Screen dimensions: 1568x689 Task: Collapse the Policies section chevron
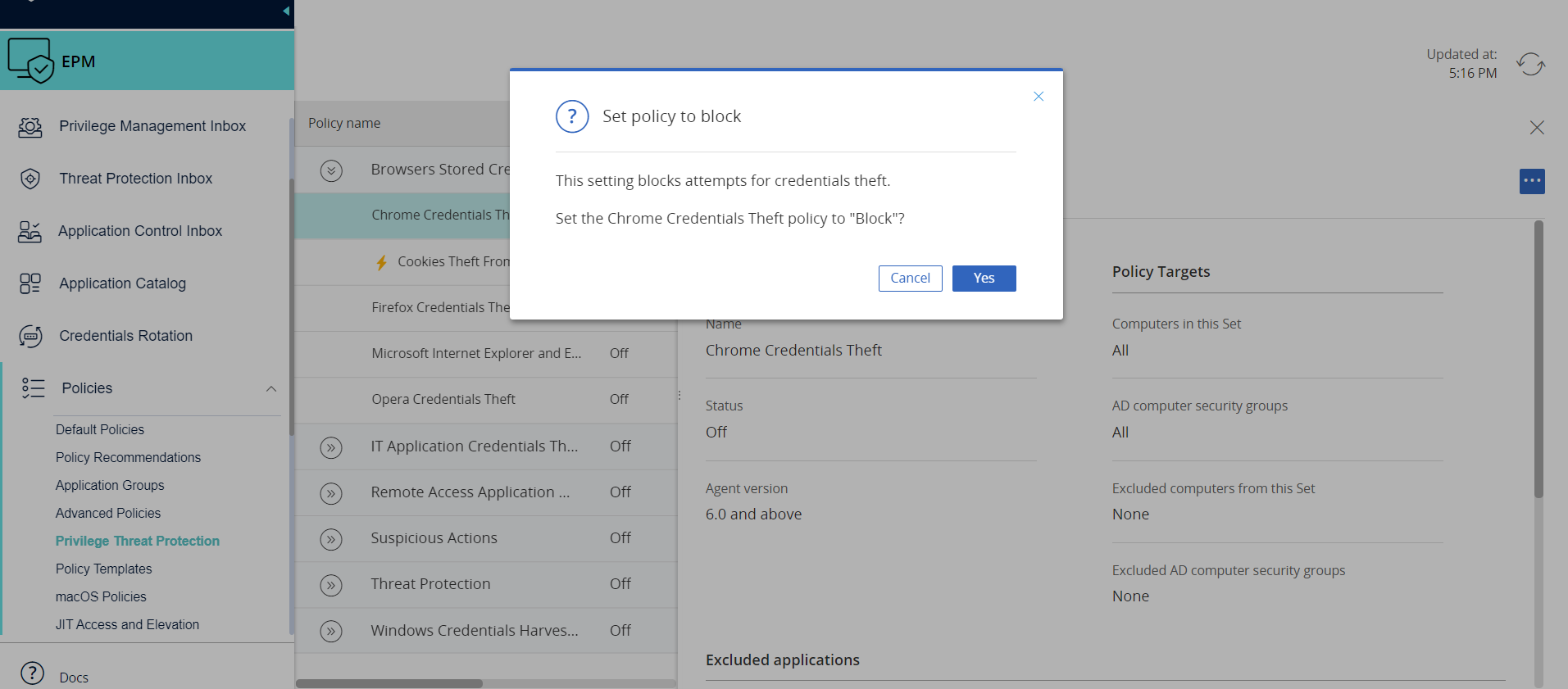[x=271, y=388]
